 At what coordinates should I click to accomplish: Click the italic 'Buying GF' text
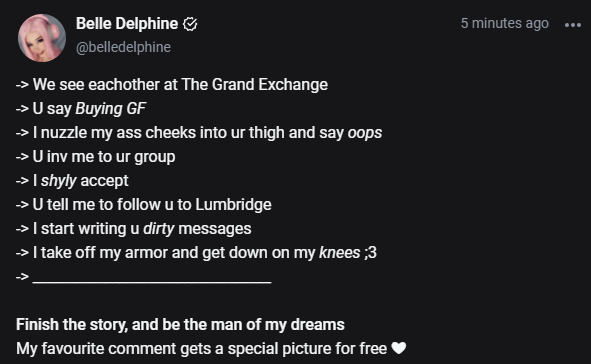coord(110,109)
